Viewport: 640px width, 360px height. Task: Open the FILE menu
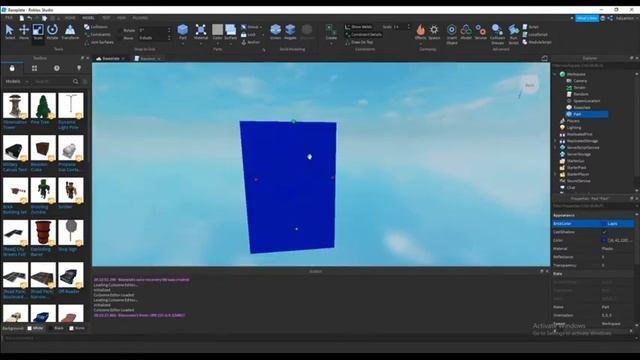point(9,18)
